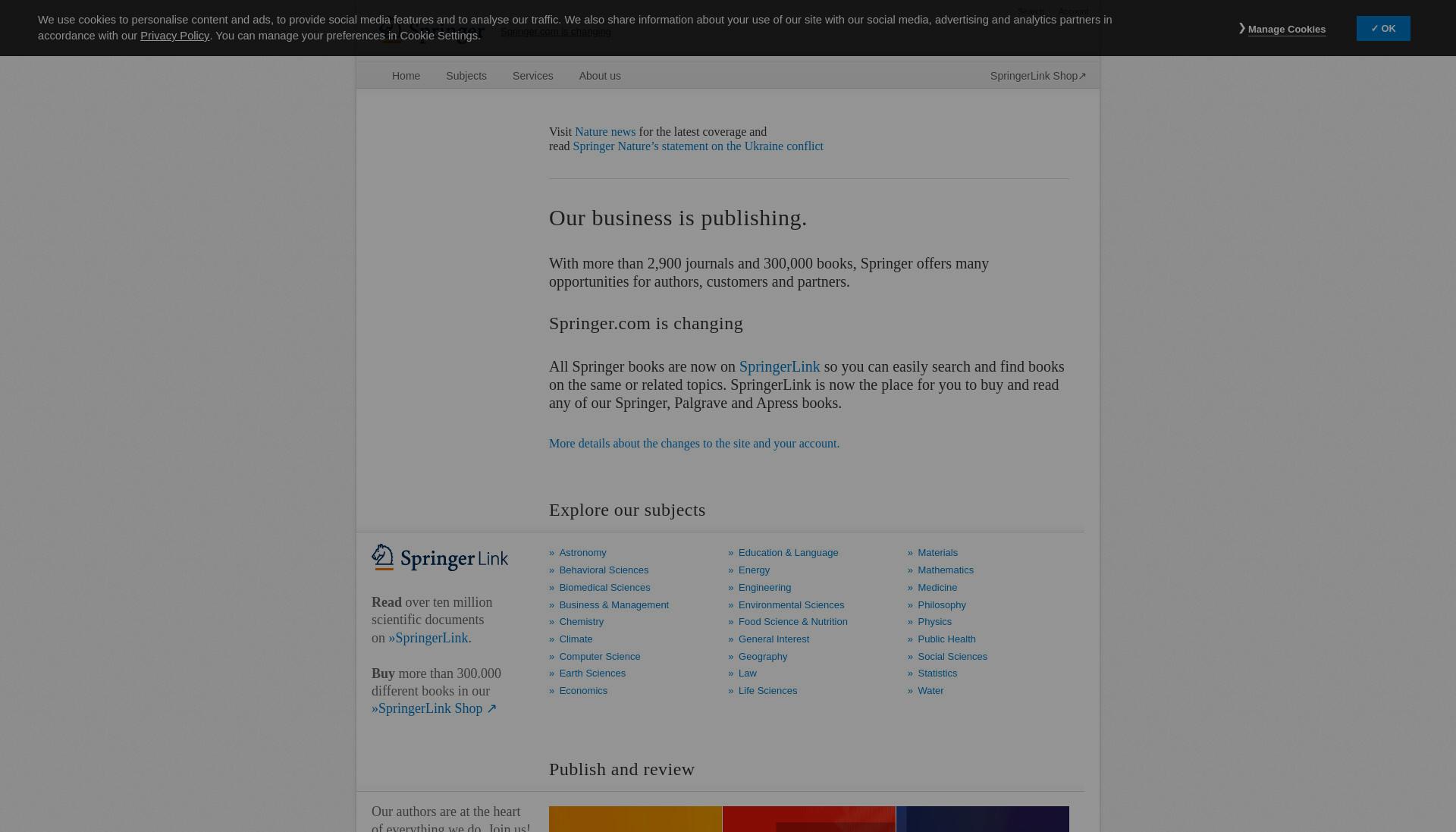The image size is (1456, 832).
Task: Open the Privacy Policy link
Action: (174, 36)
